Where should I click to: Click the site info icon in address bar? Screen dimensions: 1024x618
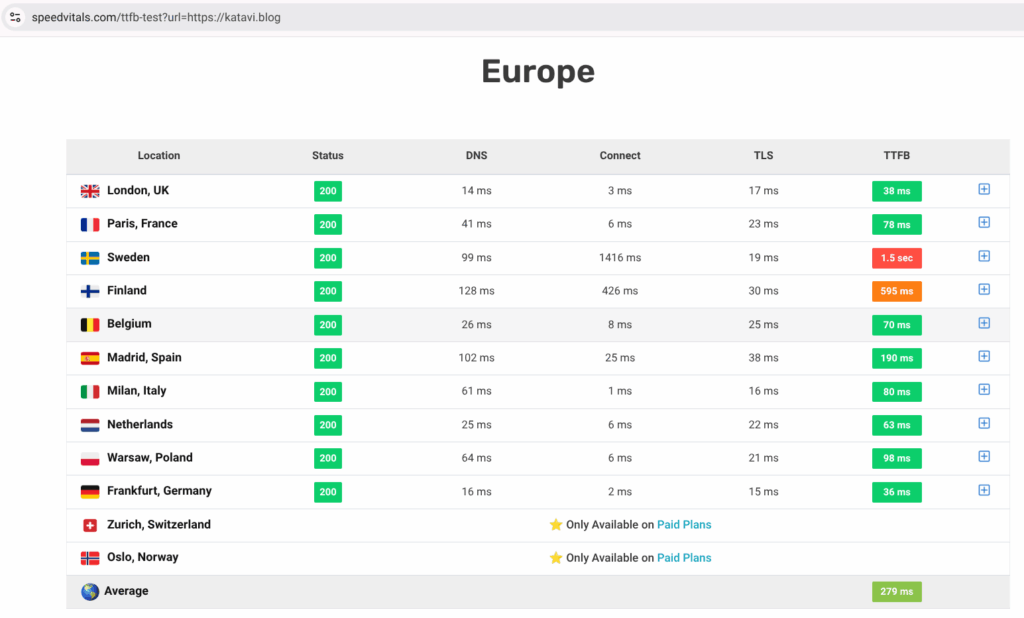pos(15,17)
